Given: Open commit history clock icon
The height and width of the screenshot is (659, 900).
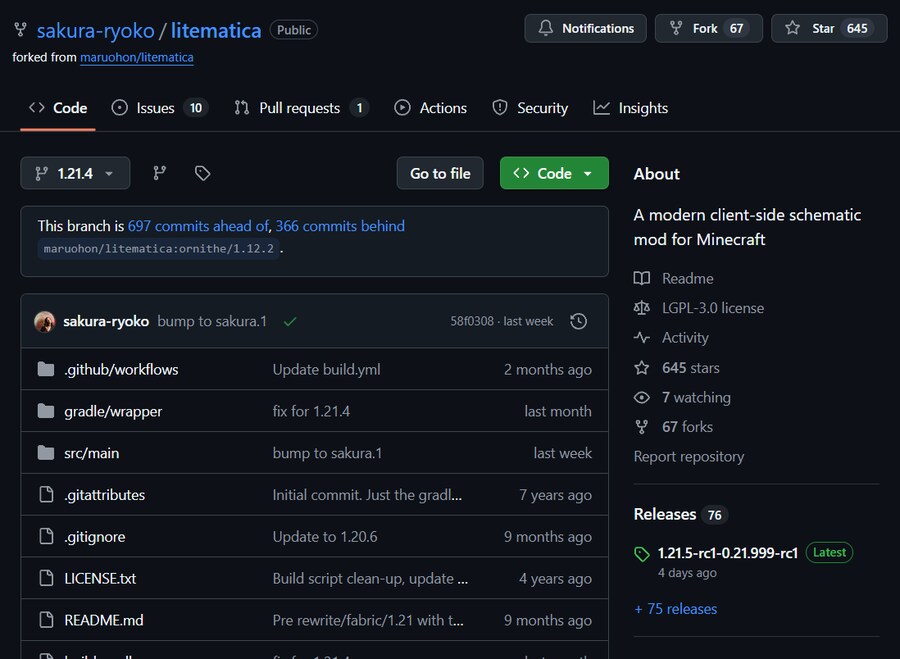Looking at the screenshot, I should click(x=578, y=321).
